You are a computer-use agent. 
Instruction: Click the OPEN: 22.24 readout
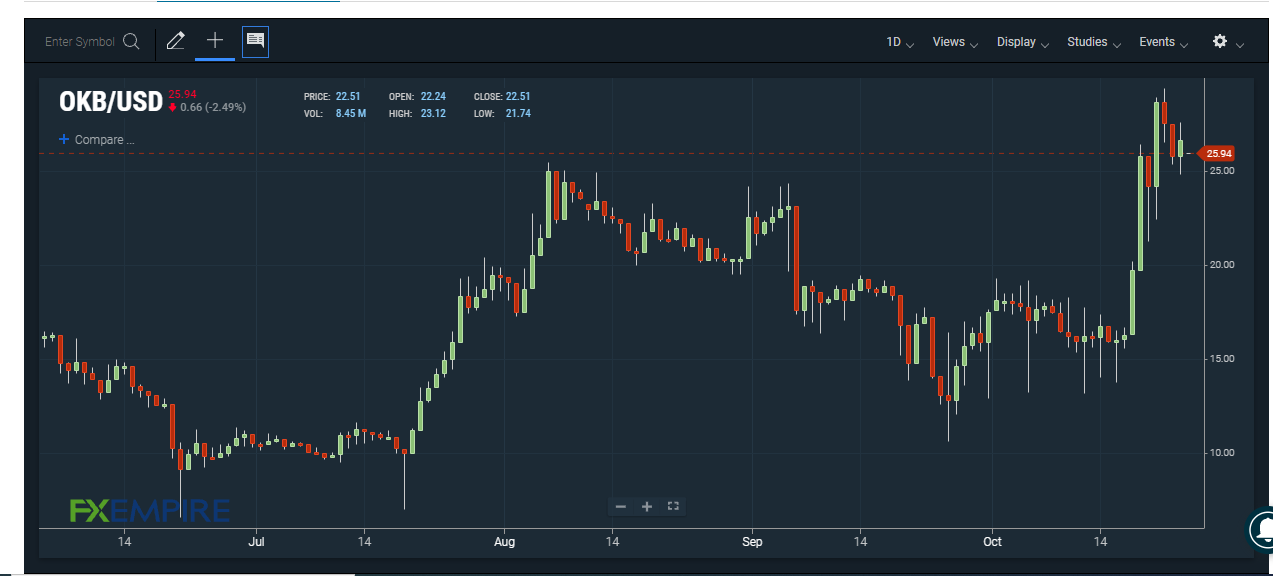tap(417, 97)
